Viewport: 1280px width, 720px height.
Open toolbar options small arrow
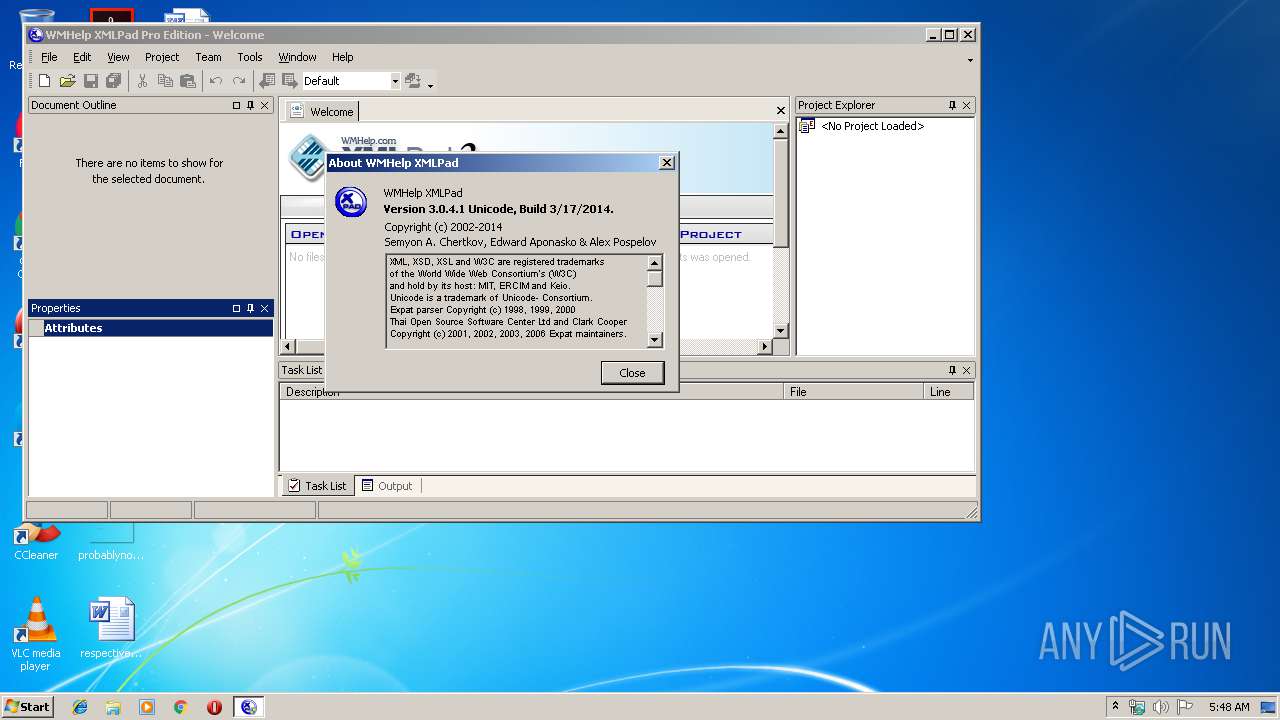431,84
